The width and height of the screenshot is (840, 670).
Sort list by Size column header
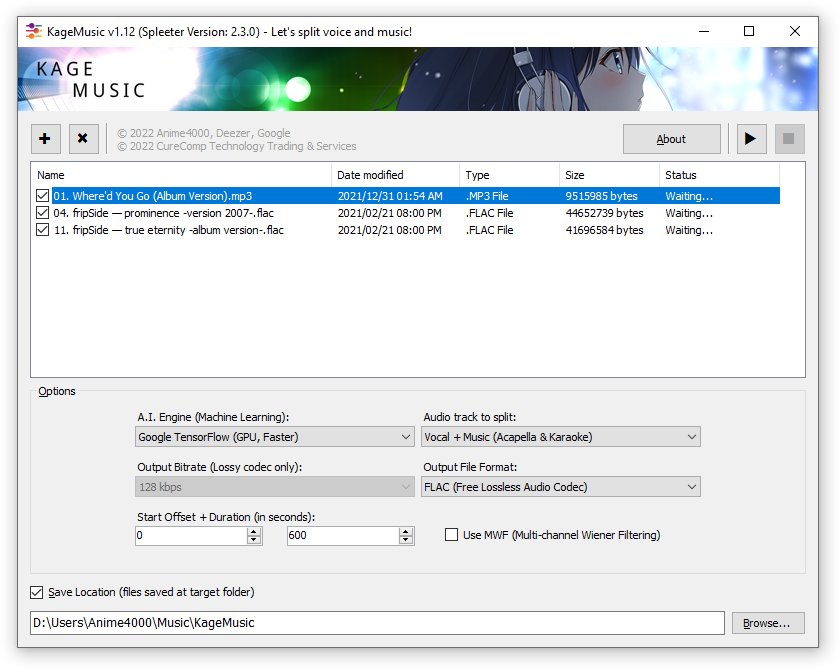click(x=610, y=175)
